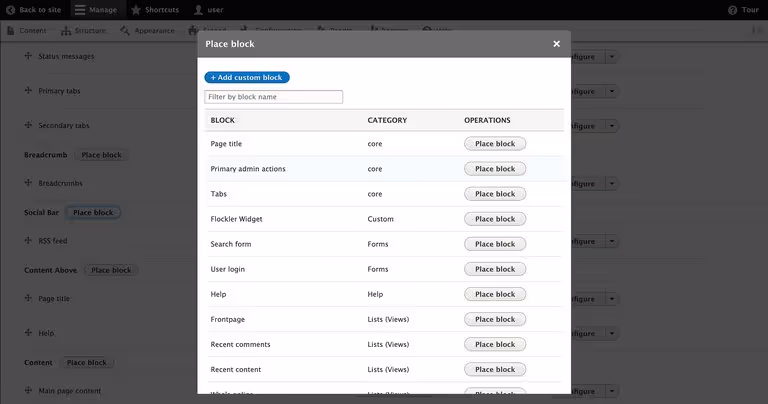Image resolution: width=768 pixels, height=404 pixels.
Task: Place the User login block
Action: point(495,269)
